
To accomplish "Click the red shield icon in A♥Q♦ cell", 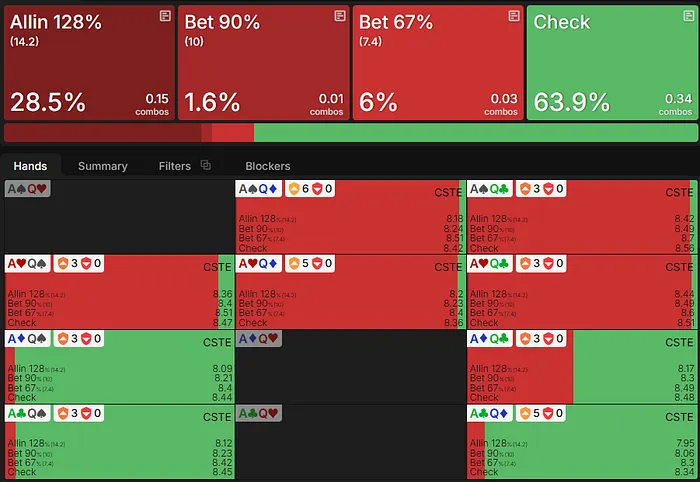I will (312, 264).
